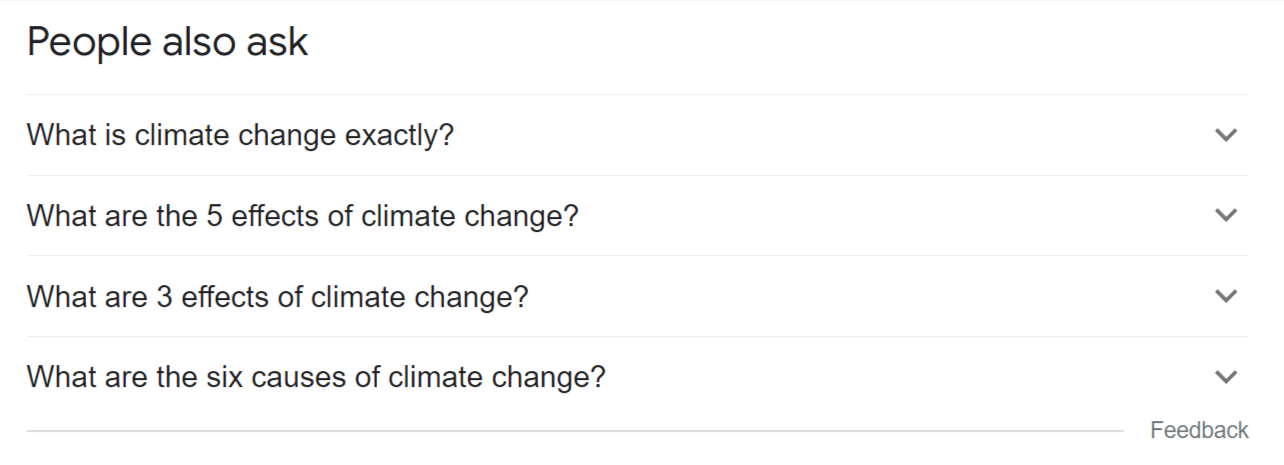Image resolution: width=1284 pixels, height=465 pixels.
Task: Click the "People also ask" heading
Action: (167, 43)
